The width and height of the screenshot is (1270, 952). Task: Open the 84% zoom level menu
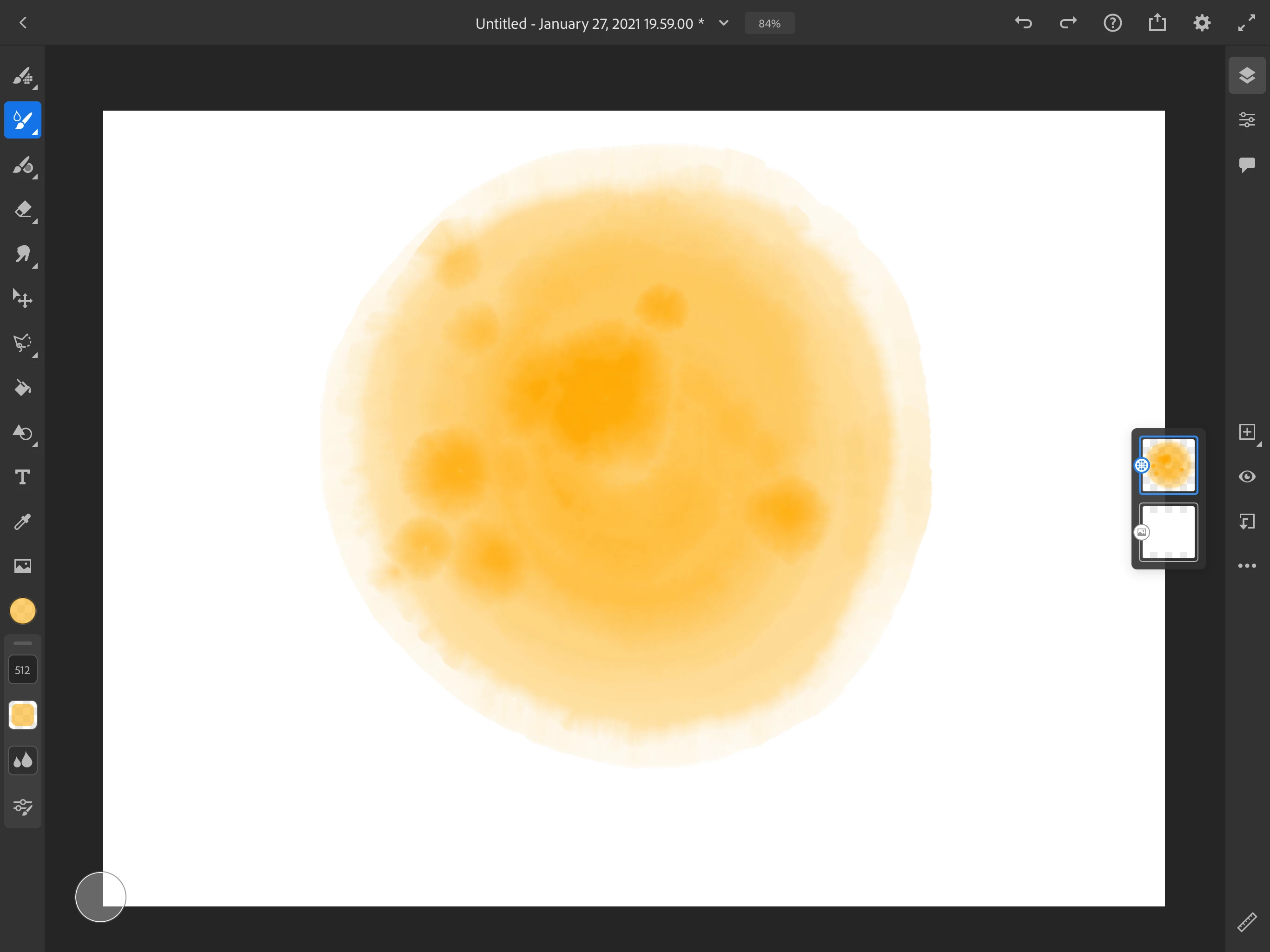click(769, 24)
